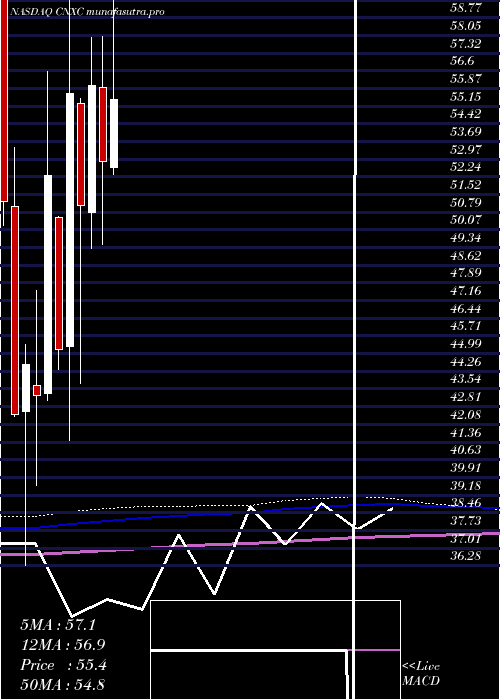Click the 44.99 price level

(x=466, y=344)
